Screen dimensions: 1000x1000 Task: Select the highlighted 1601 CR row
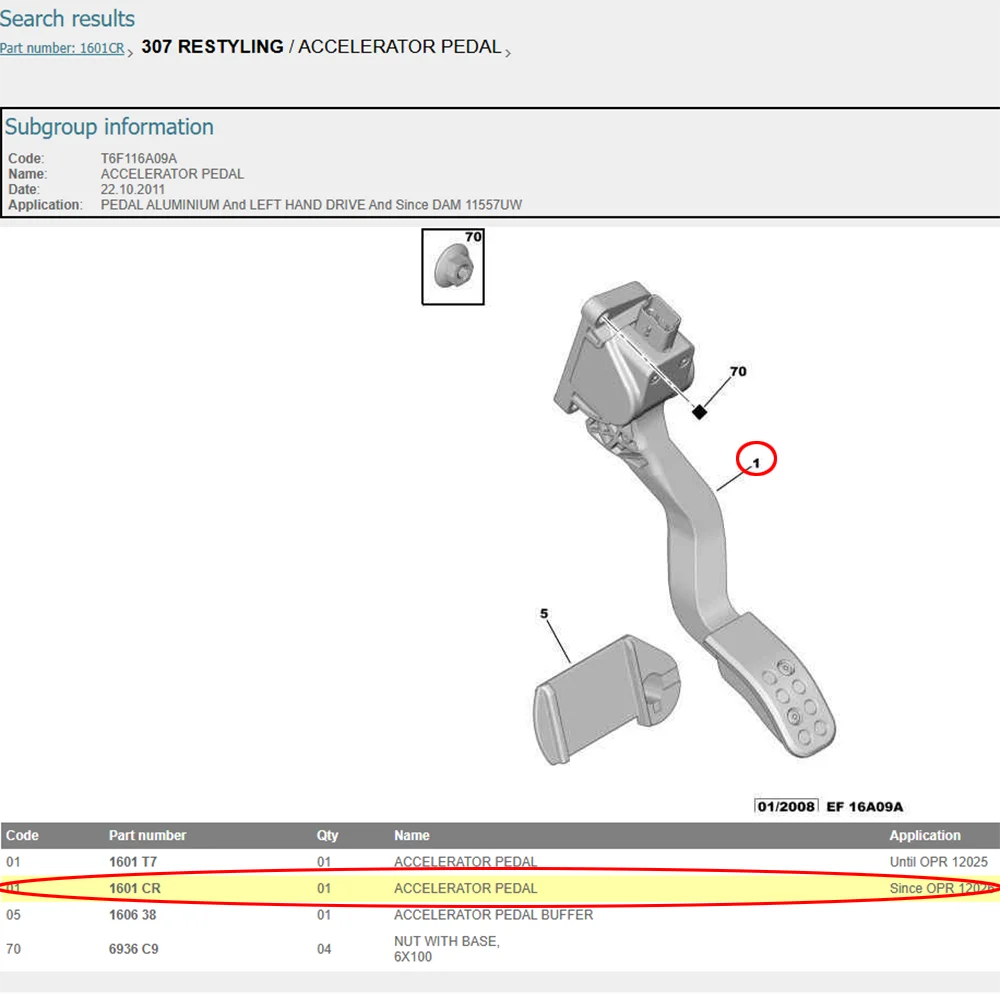[500, 888]
